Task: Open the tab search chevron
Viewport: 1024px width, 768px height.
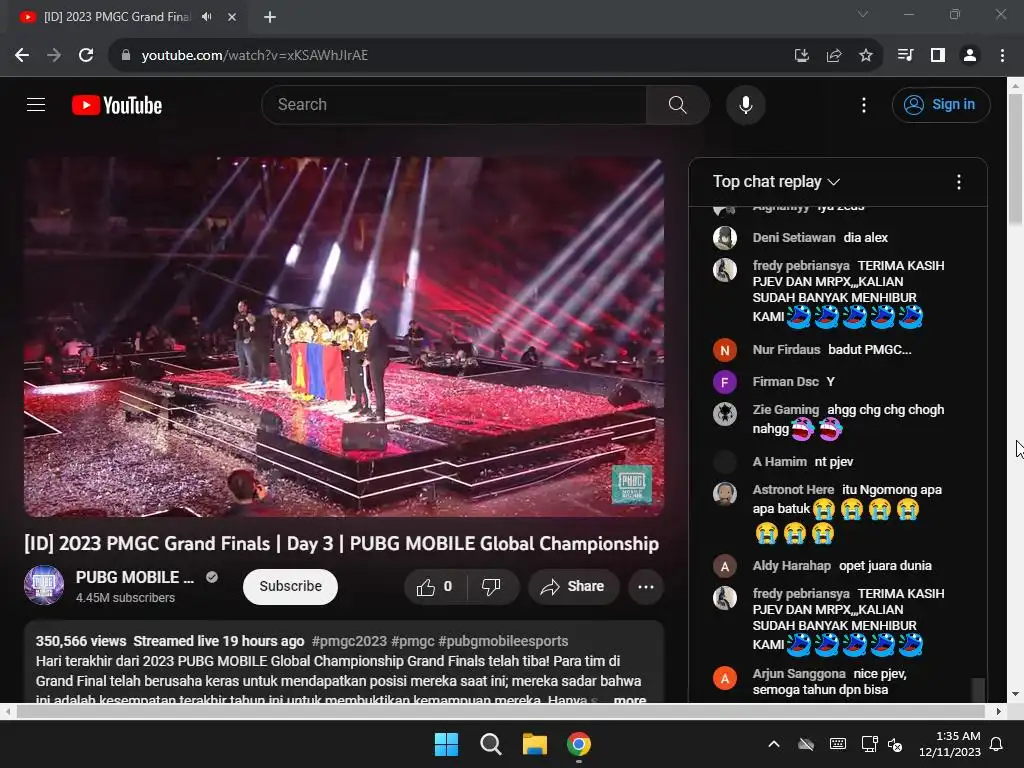Action: 863,14
